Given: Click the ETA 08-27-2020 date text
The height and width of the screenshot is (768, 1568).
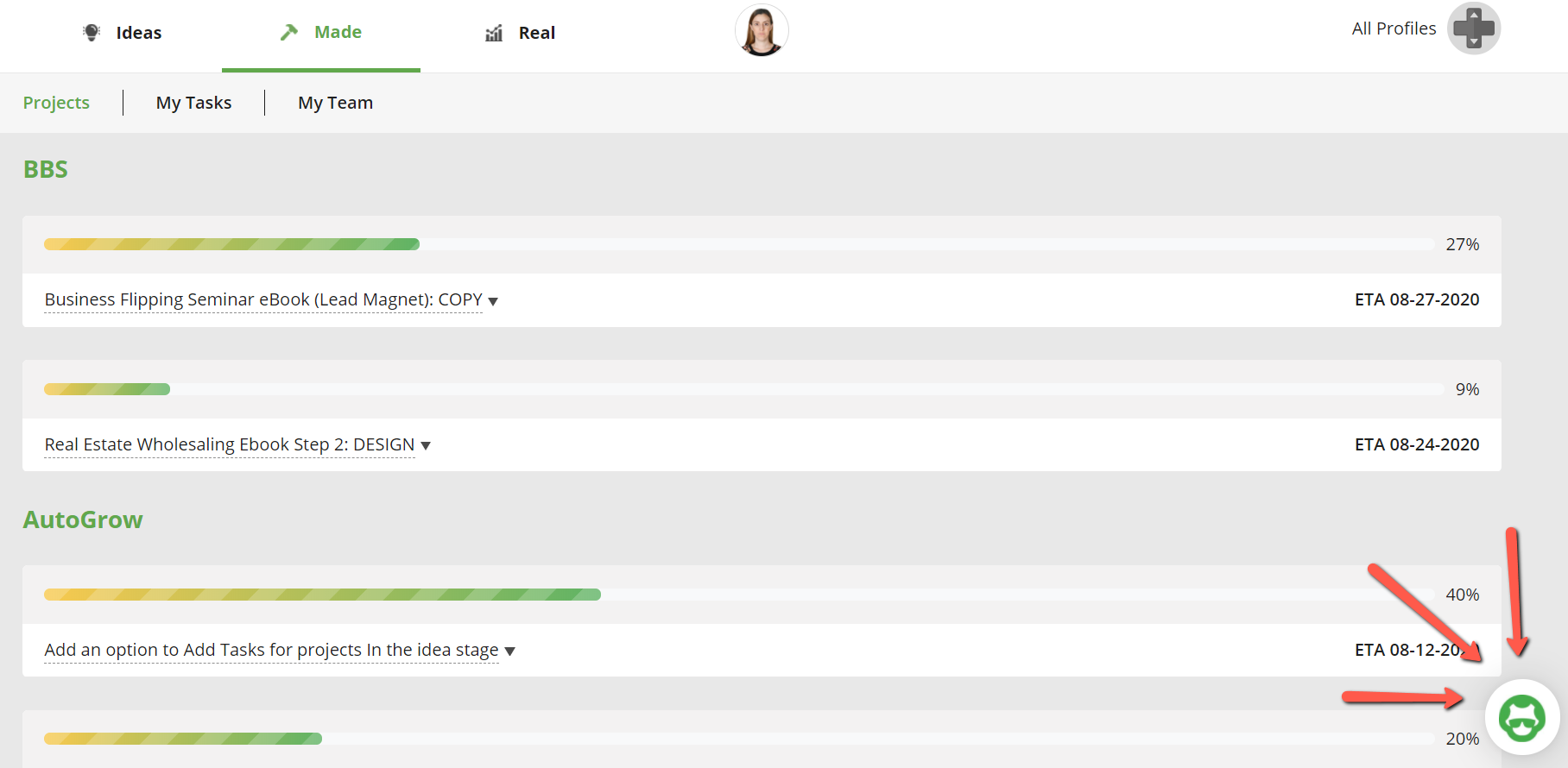Looking at the screenshot, I should tap(1417, 300).
